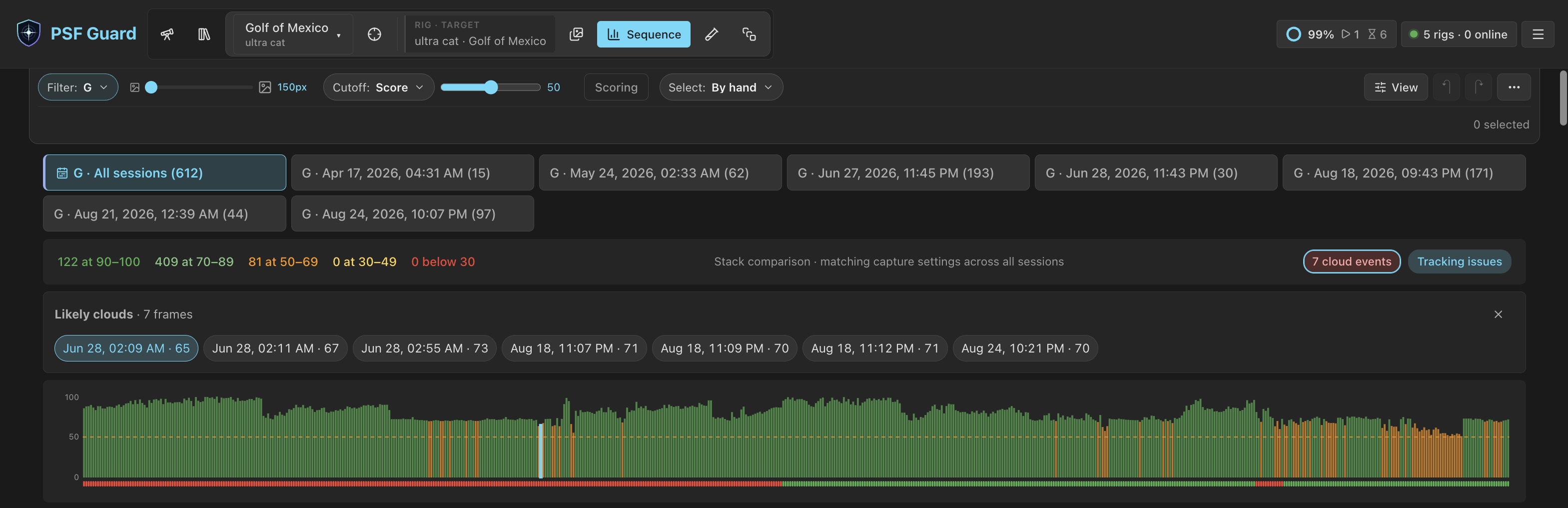Open the Filter: G dropdown
The width and height of the screenshot is (1568, 508).
tap(78, 87)
